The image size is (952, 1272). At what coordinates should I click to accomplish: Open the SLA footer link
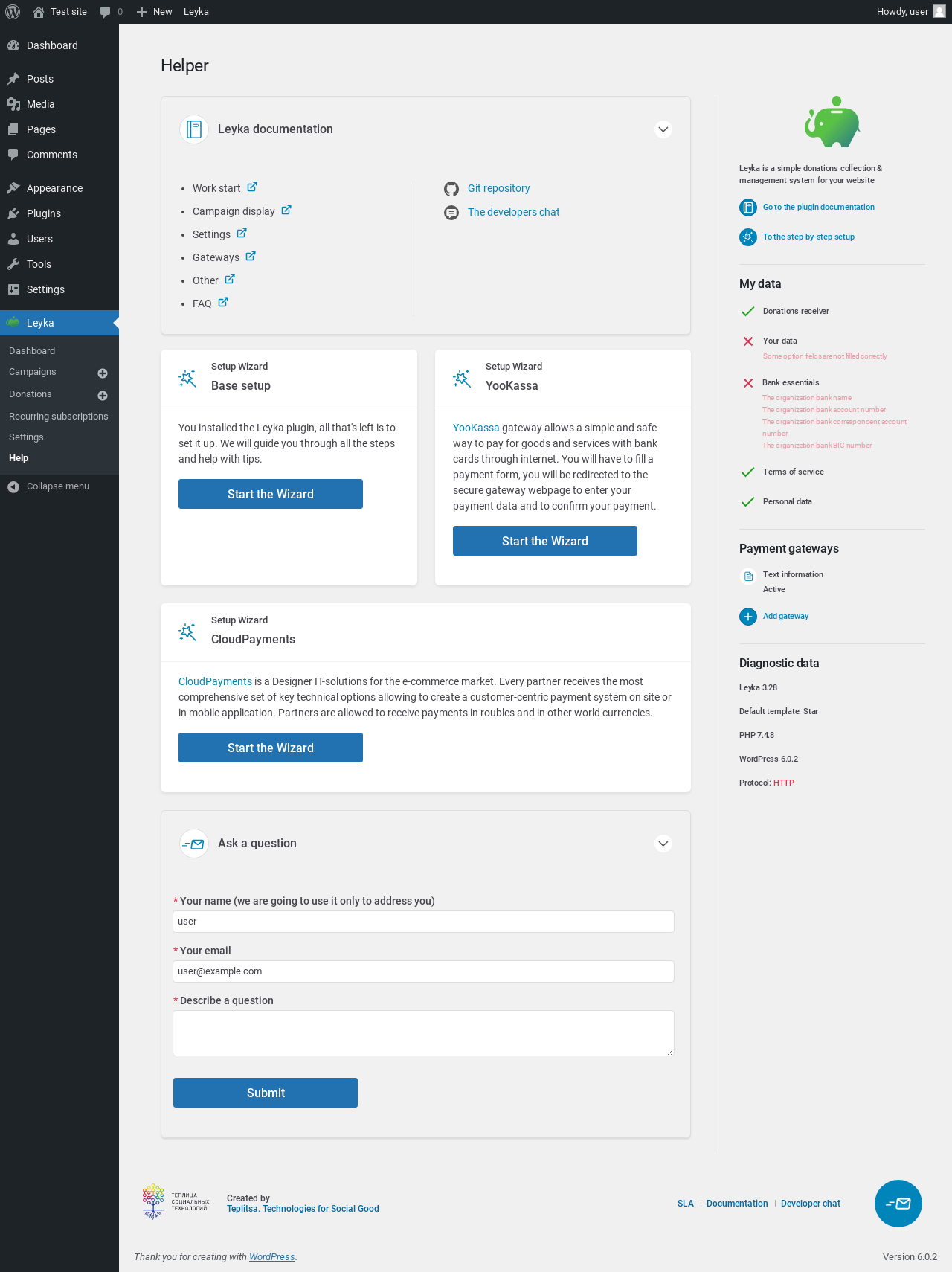pos(686,1204)
